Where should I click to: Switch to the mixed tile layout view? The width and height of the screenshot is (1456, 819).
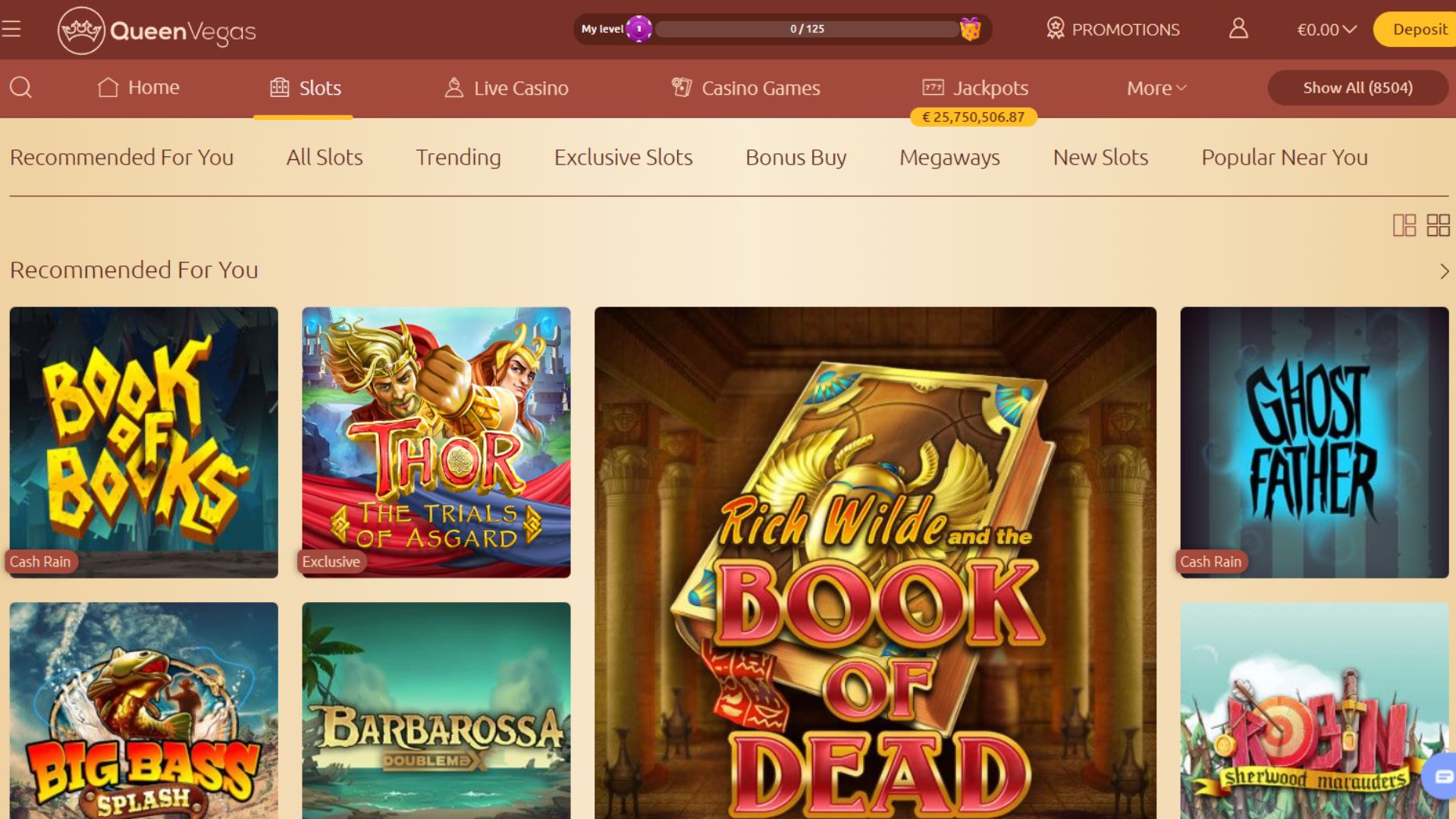point(1404,225)
